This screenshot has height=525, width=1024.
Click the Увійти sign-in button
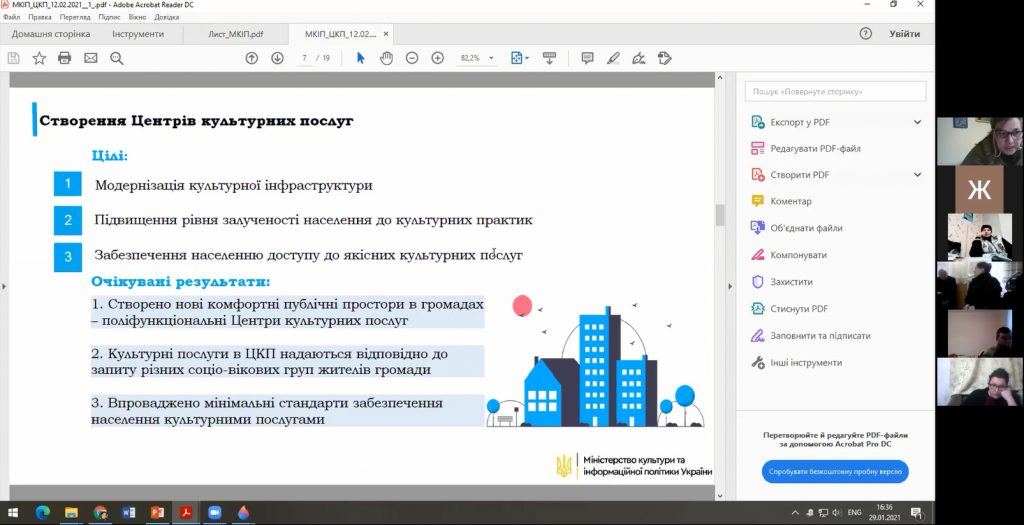pyautogui.click(x=904, y=34)
